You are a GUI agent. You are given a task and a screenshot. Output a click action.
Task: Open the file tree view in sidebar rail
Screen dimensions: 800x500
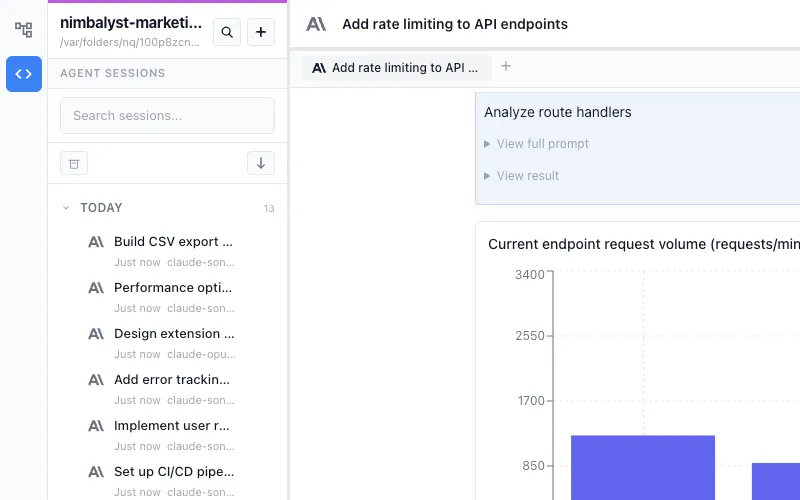(23, 30)
